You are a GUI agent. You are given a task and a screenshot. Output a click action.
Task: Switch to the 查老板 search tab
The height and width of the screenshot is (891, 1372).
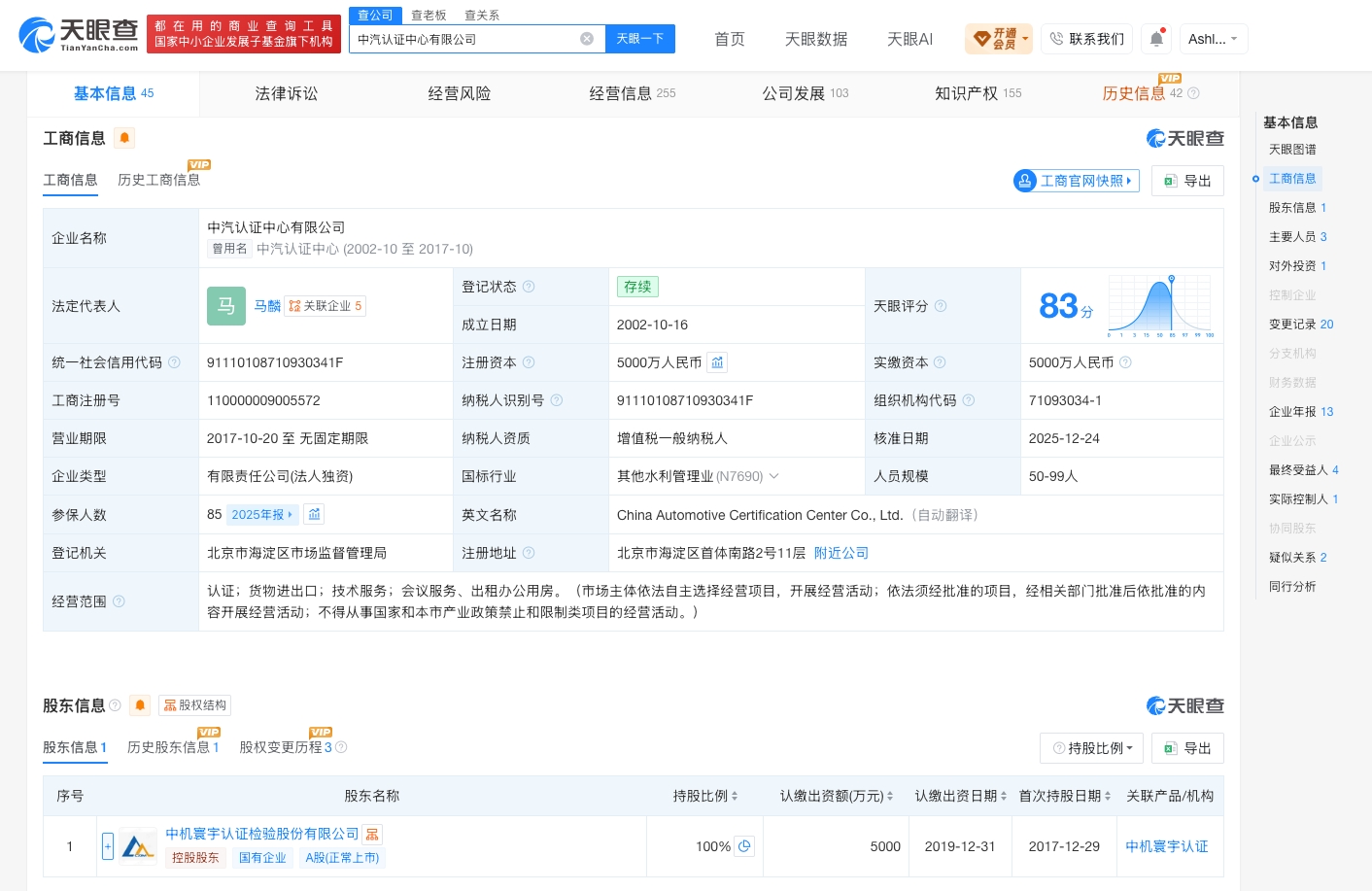tap(429, 15)
